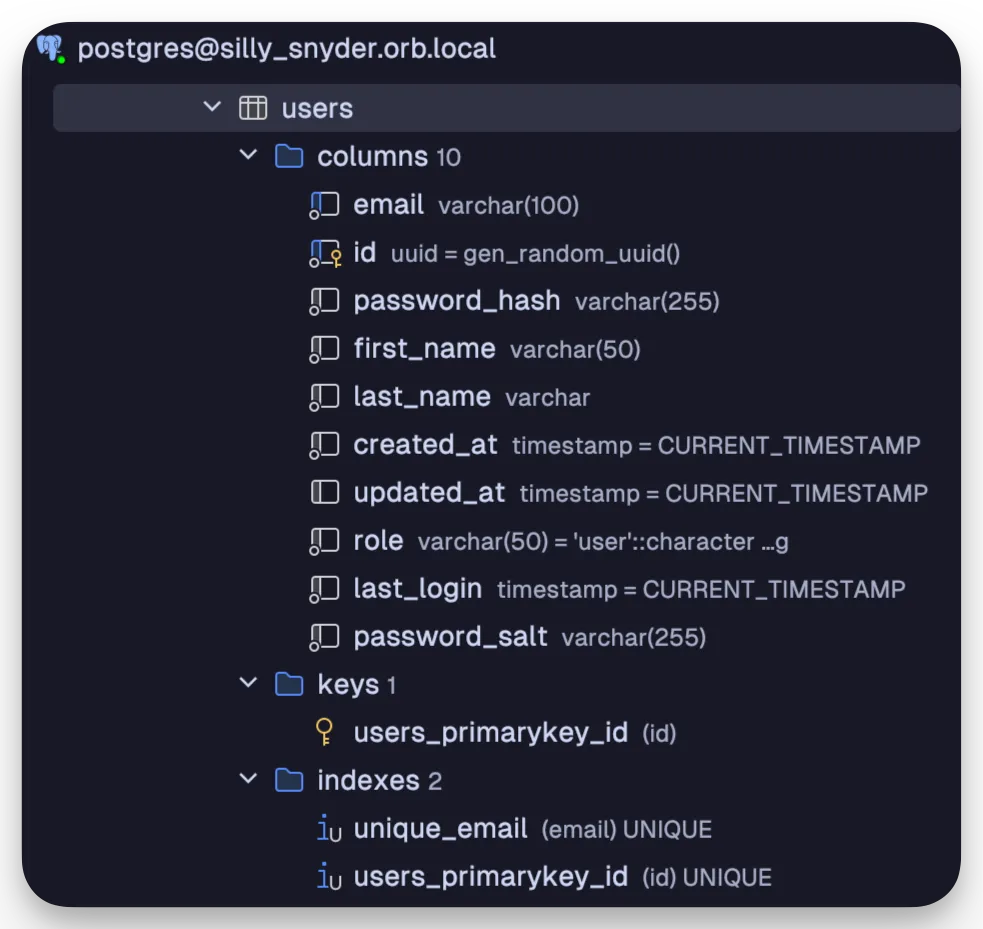Select the password_salt column
Image resolution: width=983 pixels, height=929 pixels.
pos(530,637)
